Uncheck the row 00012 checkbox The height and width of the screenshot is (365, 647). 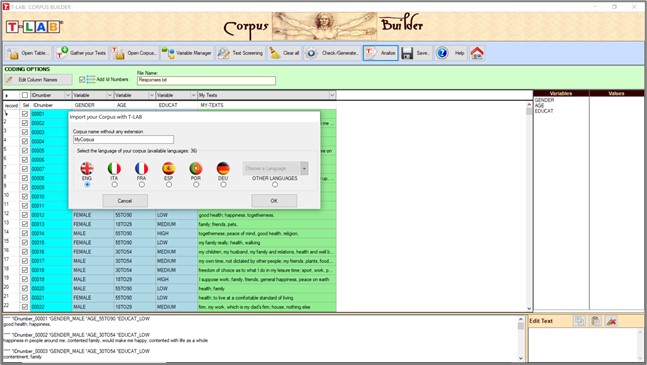25,215
